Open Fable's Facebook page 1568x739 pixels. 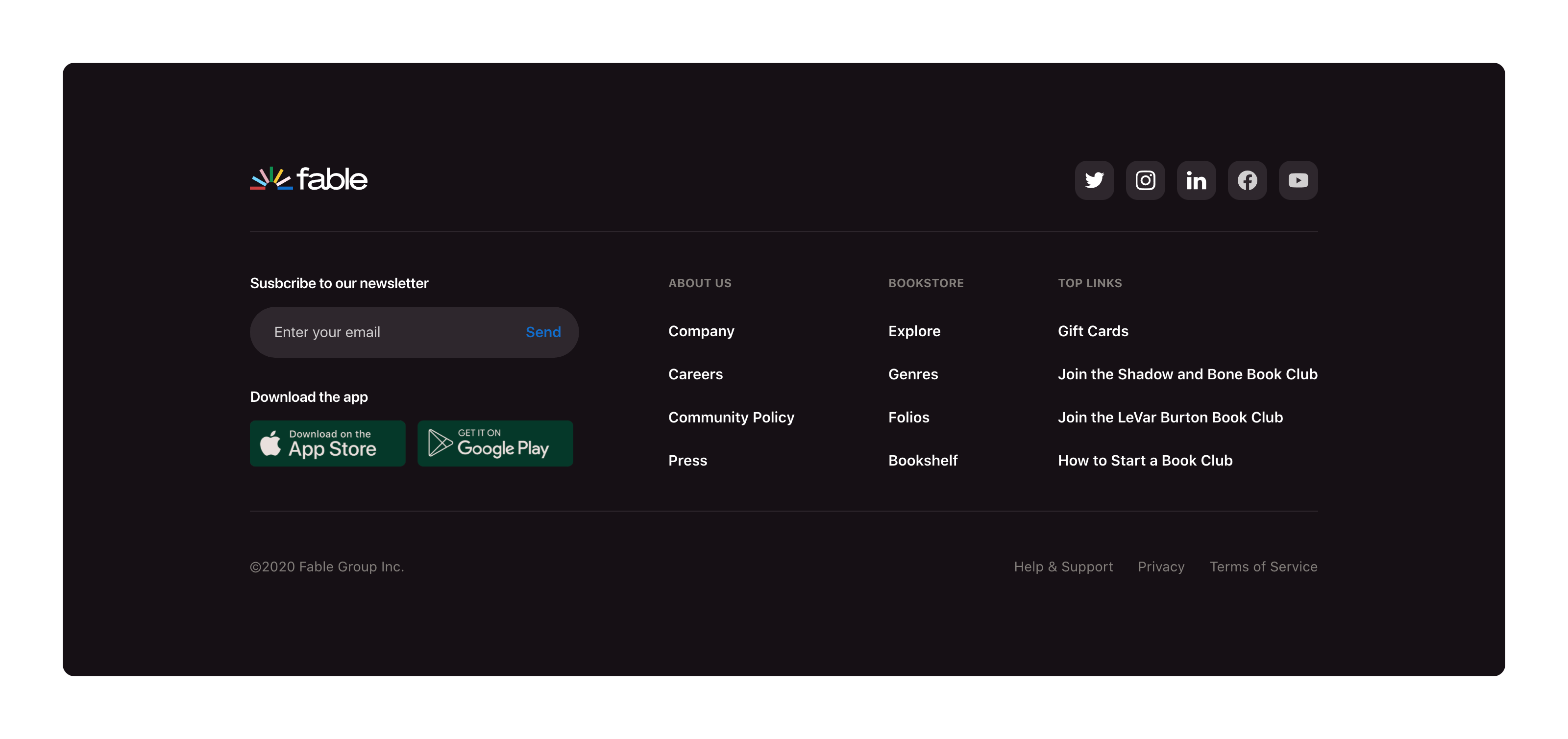pyautogui.click(x=1247, y=180)
